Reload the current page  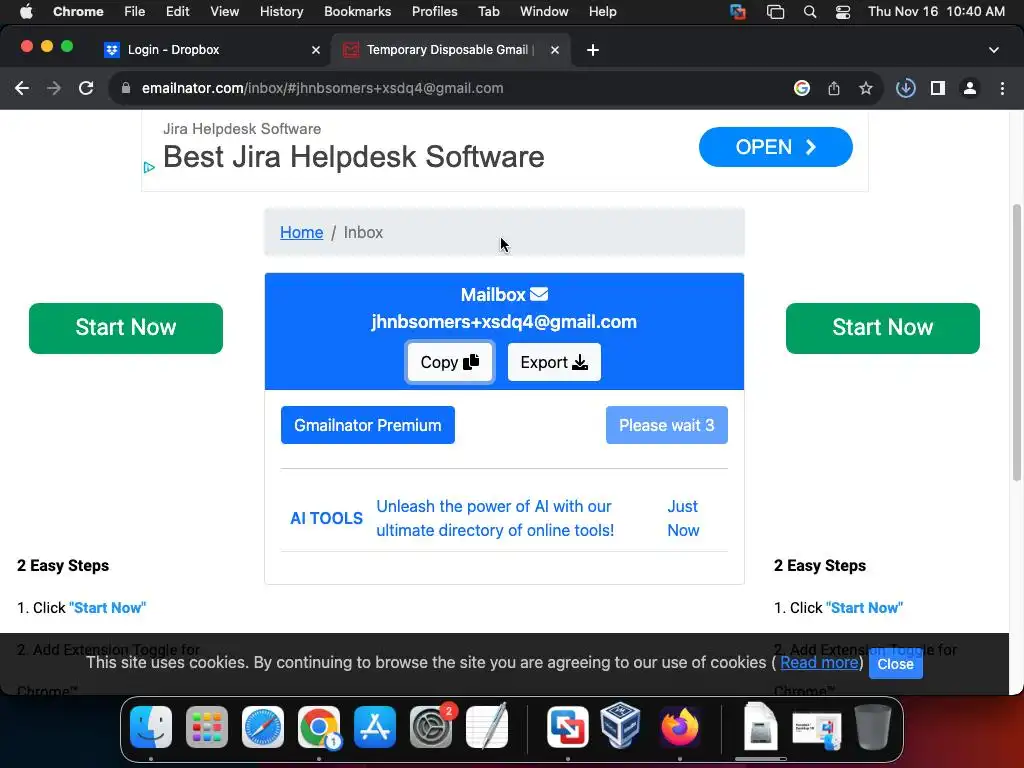pos(86,88)
